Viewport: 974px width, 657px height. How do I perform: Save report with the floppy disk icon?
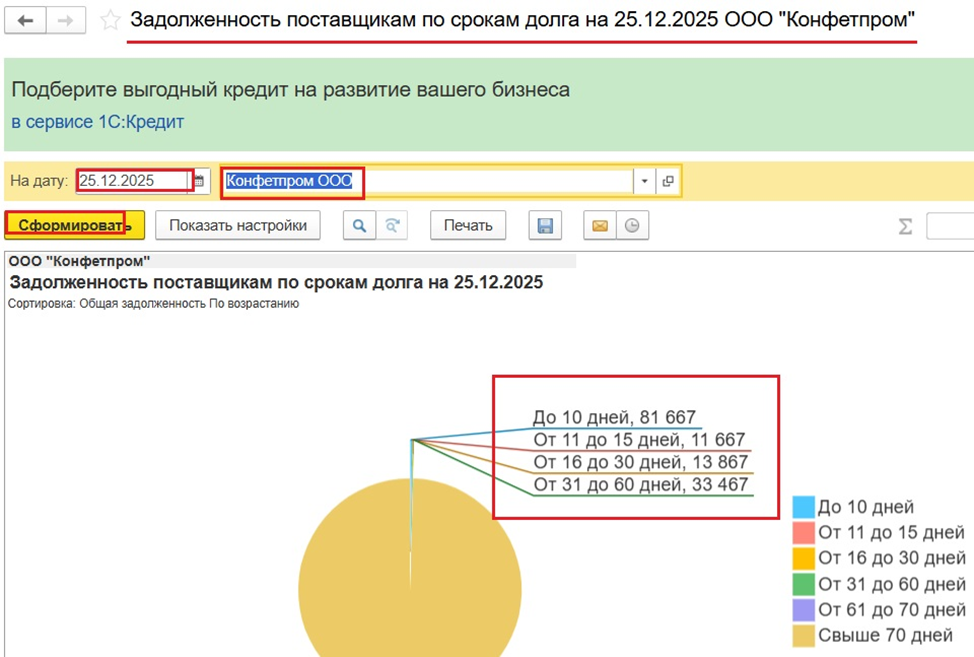click(x=545, y=225)
